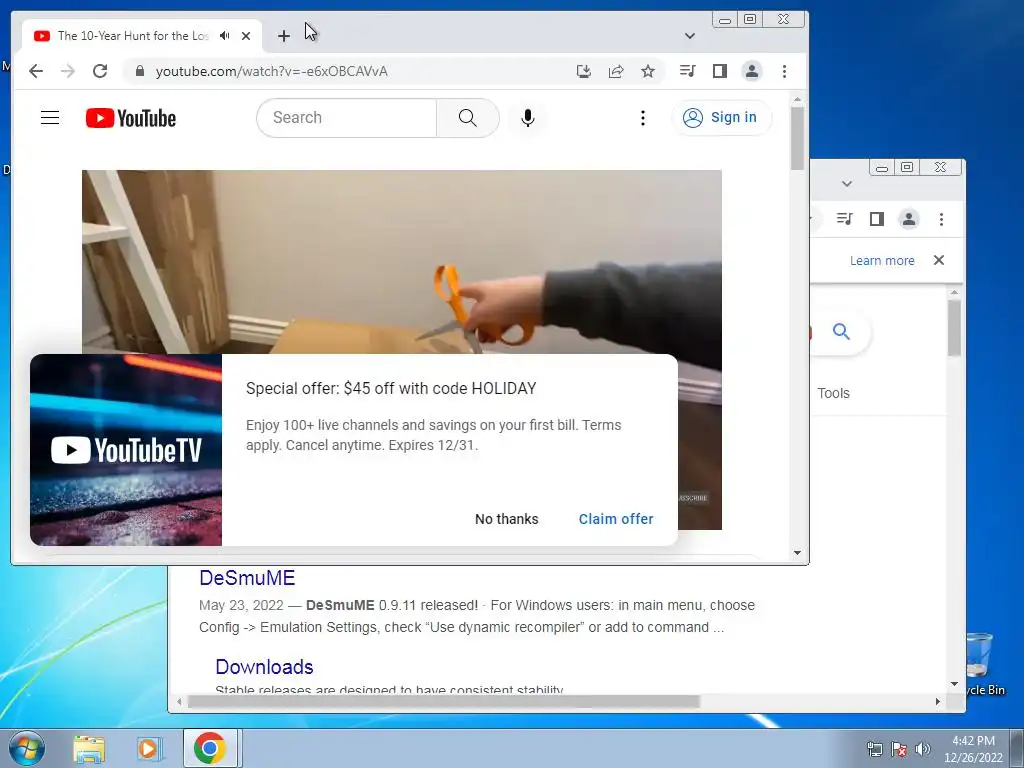
Task: Toggle side panel in the background Chrome window
Action: click(x=876, y=219)
